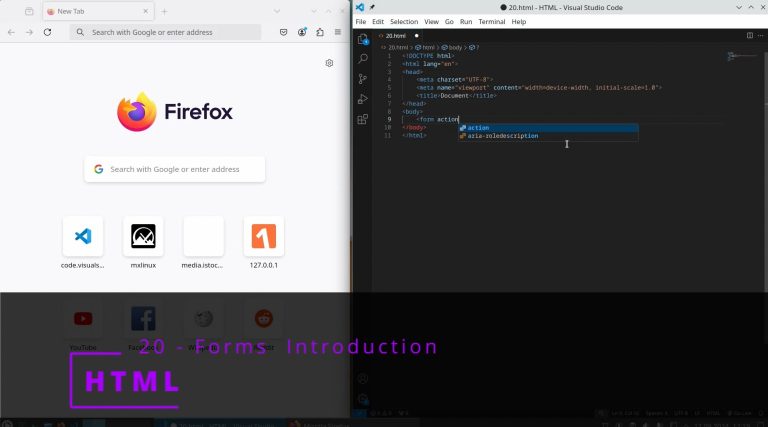Choose 'aria-roledescription' autocomplete suggestion
Viewport: 768px width, 427px height.
[548, 136]
